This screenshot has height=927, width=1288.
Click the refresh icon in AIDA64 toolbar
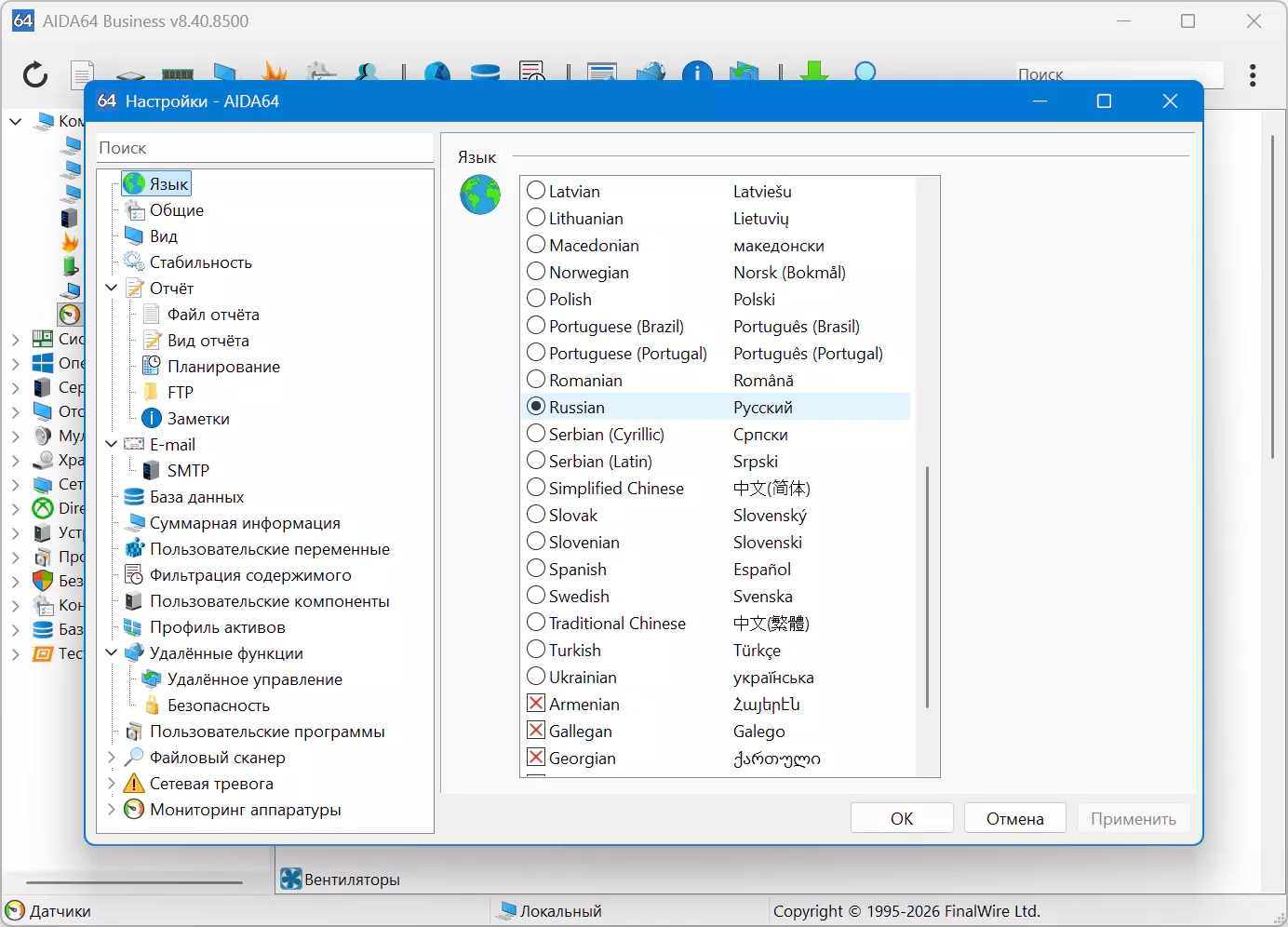35,74
